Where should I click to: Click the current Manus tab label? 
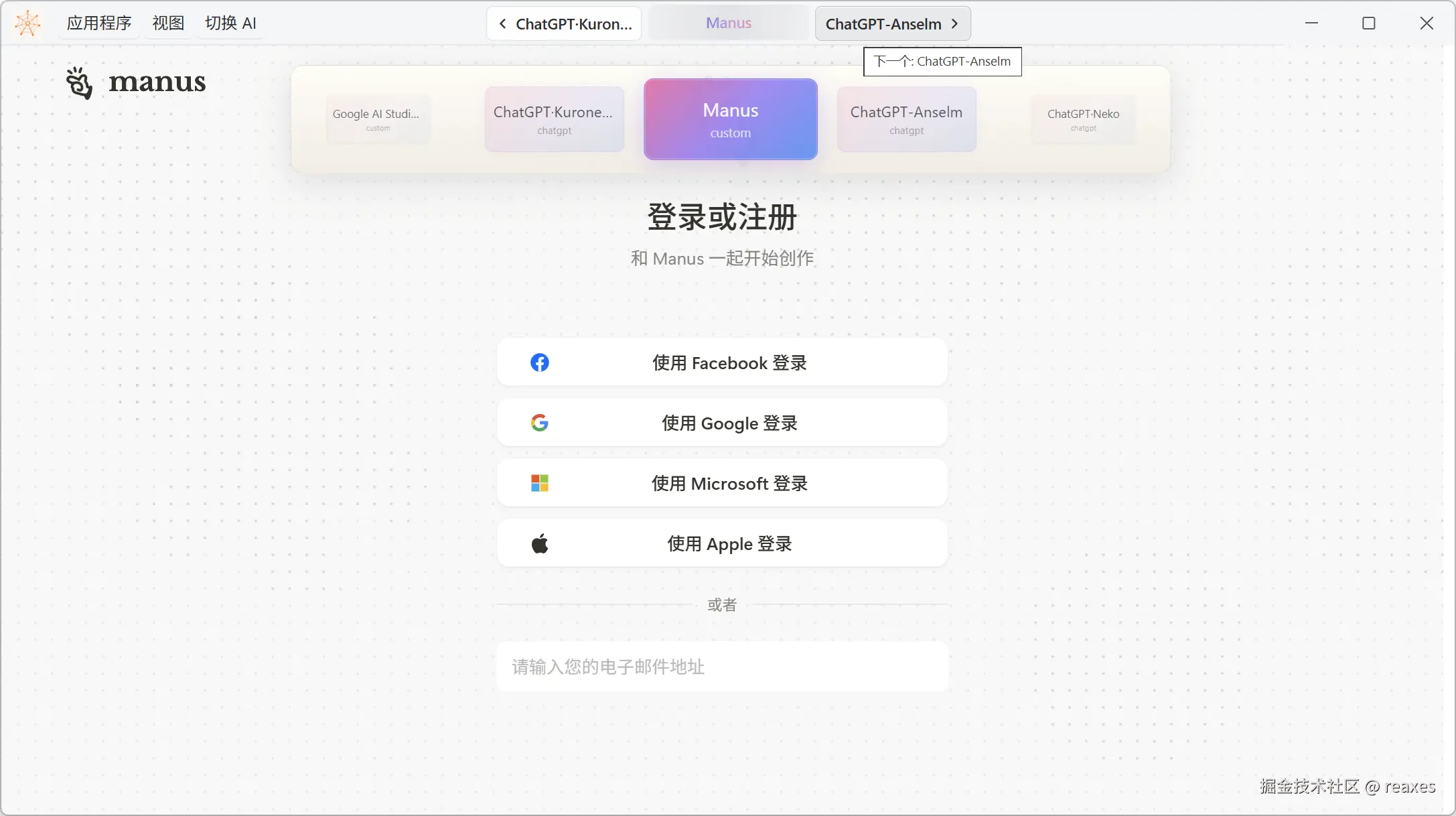pyautogui.click(x=729, y=23)
